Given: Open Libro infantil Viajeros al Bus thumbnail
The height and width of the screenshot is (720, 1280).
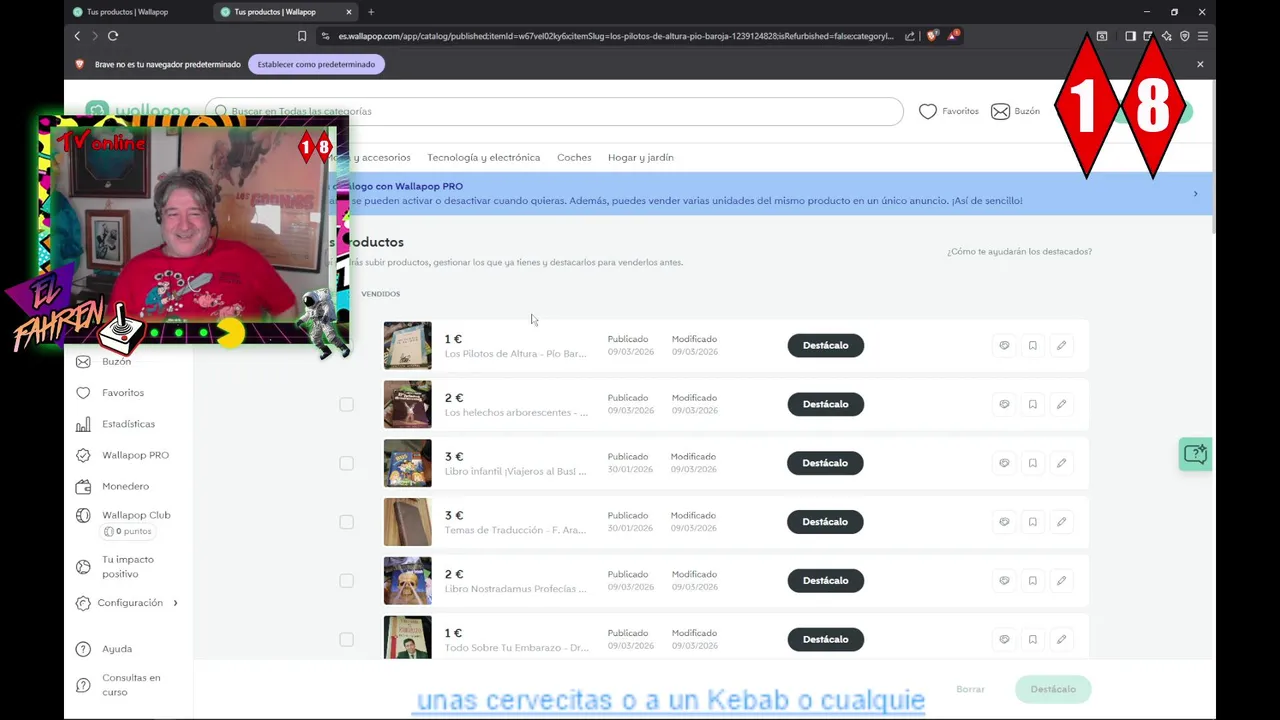Looking at the screenshot, I should tap(408, 463).
